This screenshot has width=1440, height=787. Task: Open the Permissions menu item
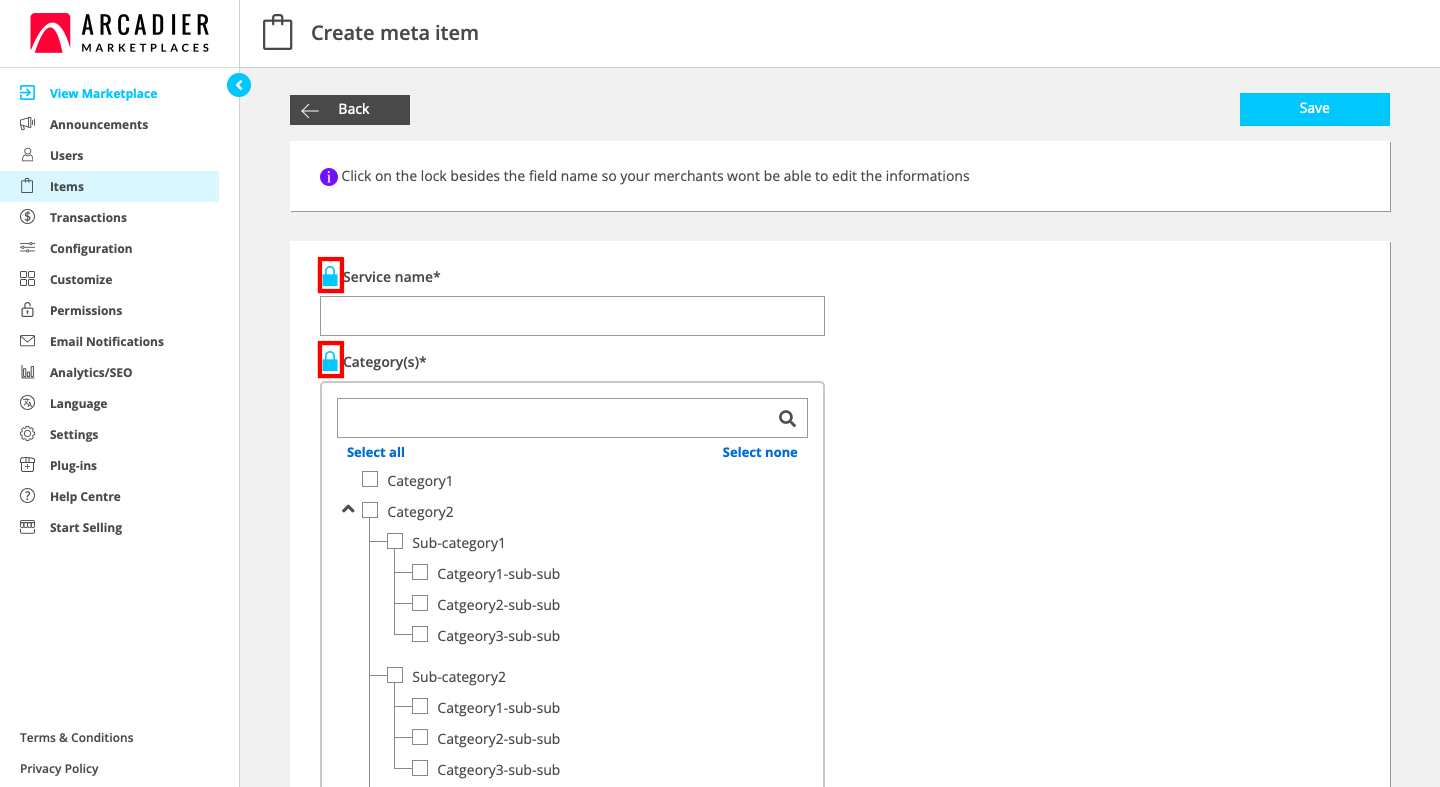click(x=86, y=310)
